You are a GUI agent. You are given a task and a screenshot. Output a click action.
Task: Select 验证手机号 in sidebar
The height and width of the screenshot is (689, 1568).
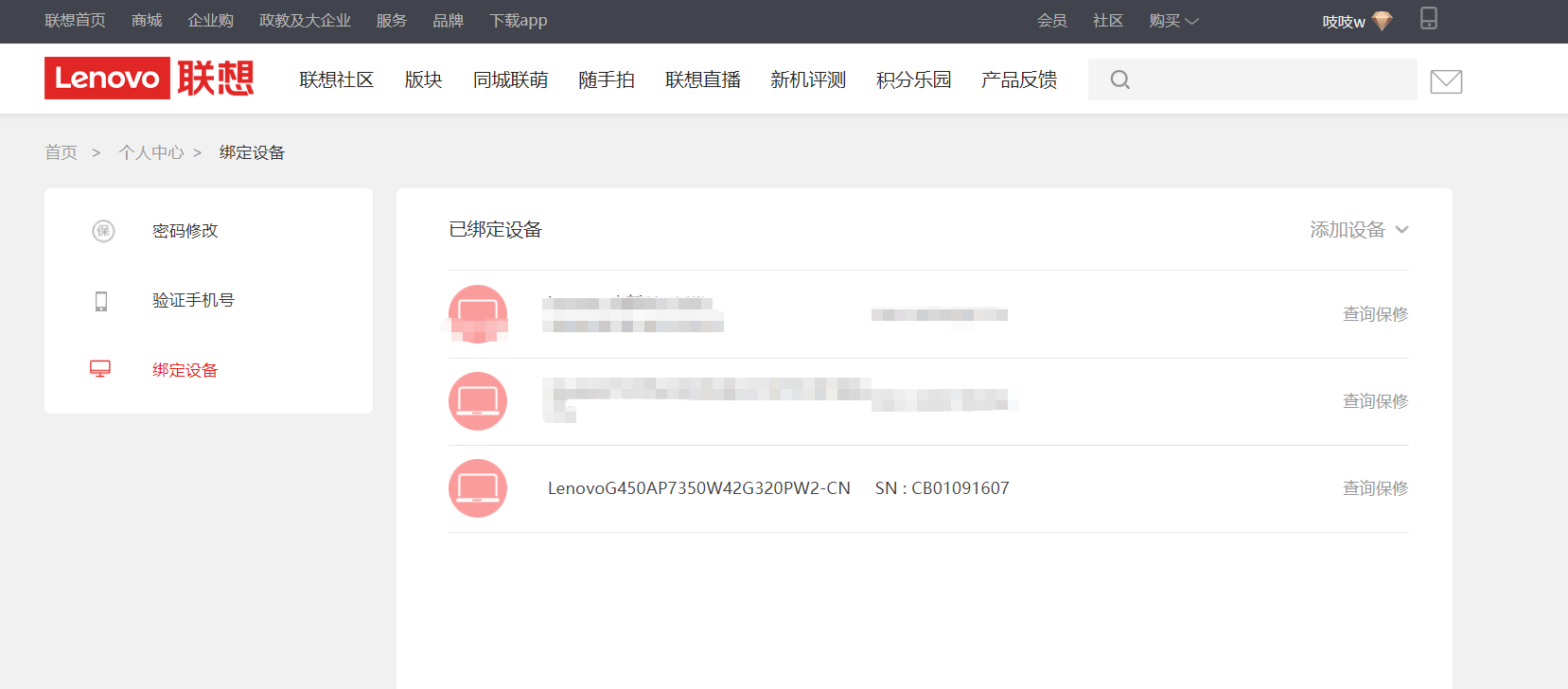click(193, 300)
